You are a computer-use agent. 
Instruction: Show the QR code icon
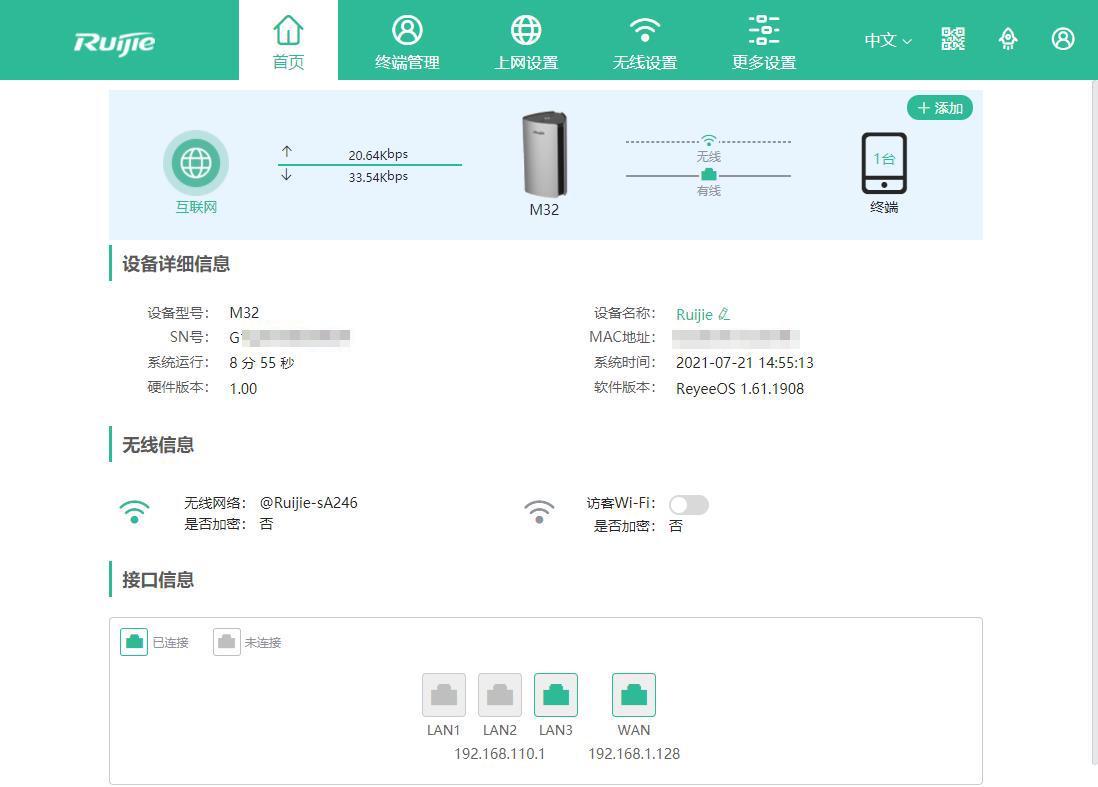(952, 39)
